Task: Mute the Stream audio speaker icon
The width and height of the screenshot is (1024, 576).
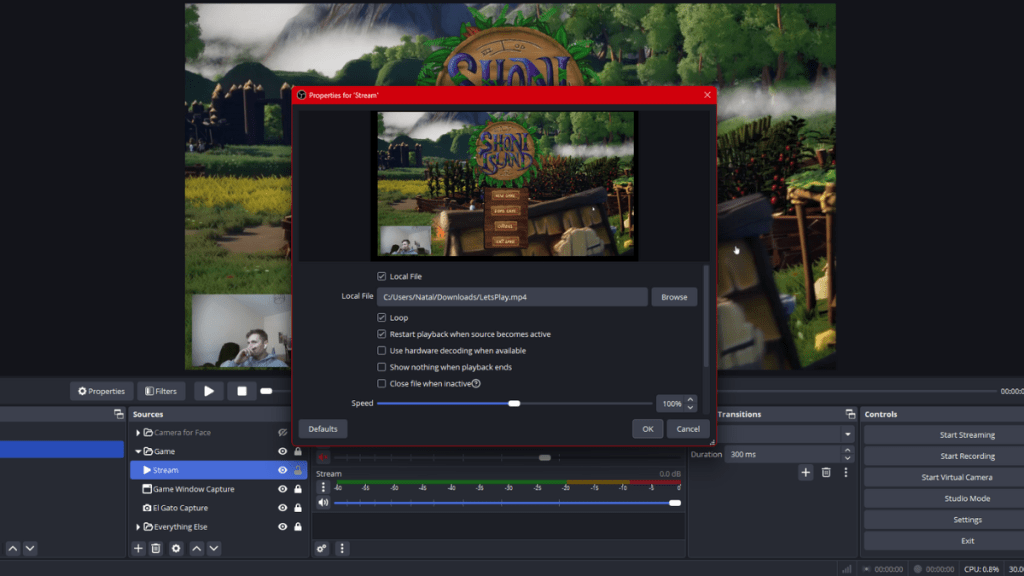Action: coord(323,503)
